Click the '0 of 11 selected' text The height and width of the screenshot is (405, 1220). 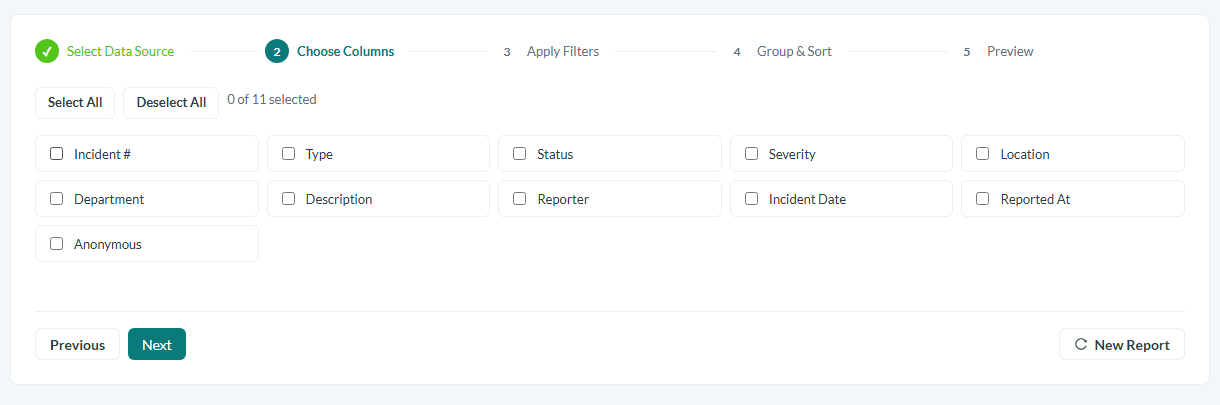272,99
